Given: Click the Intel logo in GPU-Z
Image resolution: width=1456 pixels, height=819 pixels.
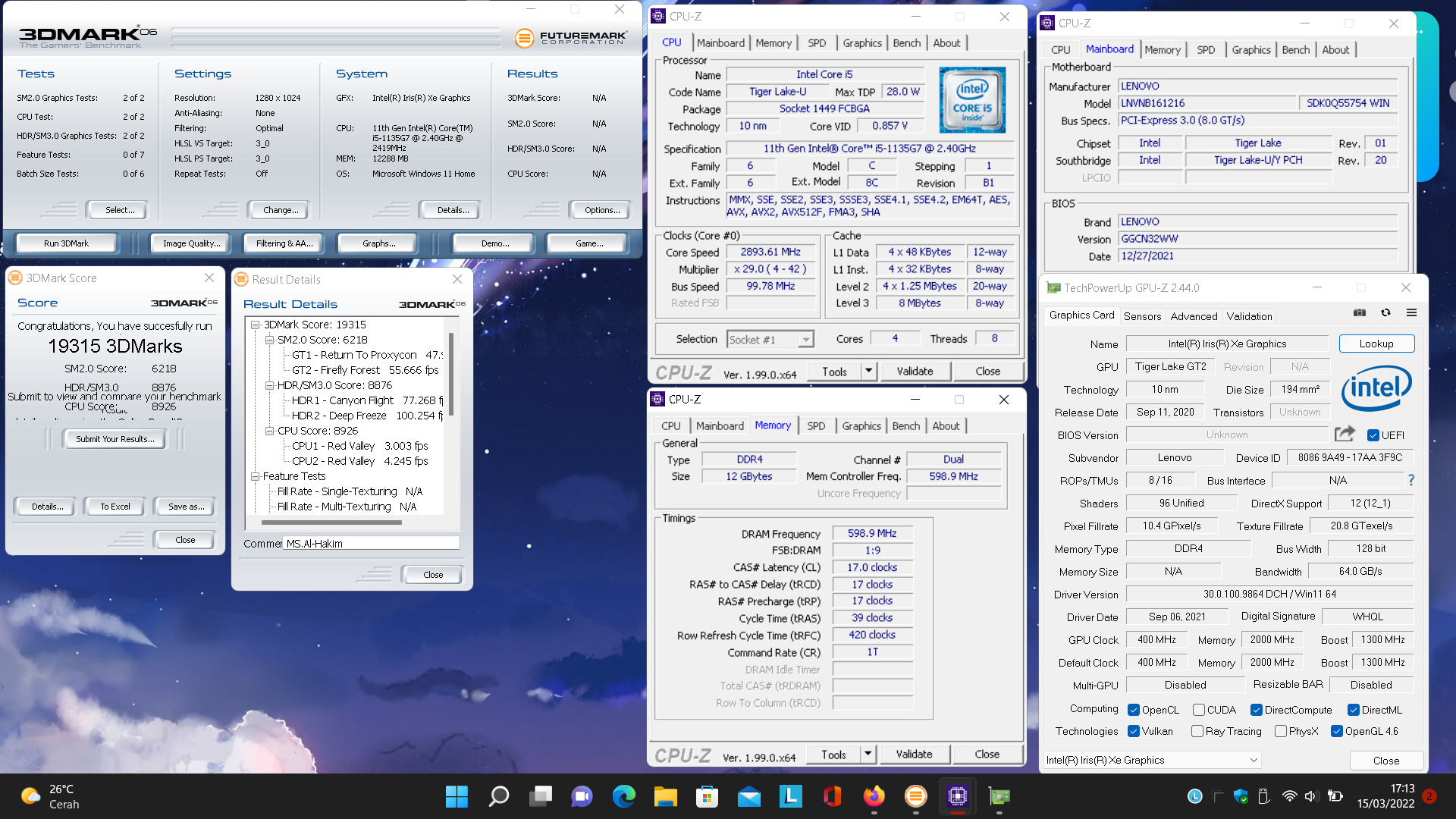Looking at the screenshot, I should [x=1376, y=388].
